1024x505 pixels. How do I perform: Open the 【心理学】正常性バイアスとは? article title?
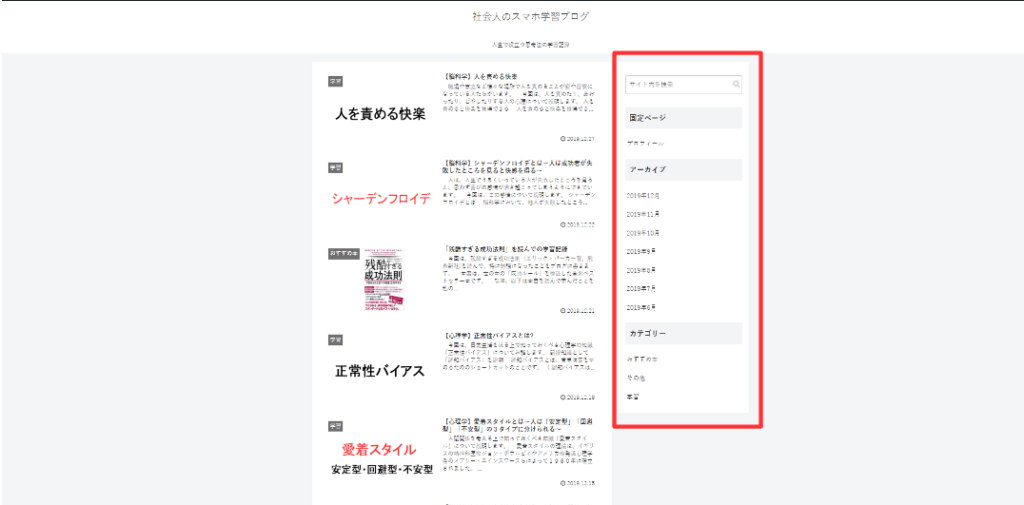click(x=489, y=335)
